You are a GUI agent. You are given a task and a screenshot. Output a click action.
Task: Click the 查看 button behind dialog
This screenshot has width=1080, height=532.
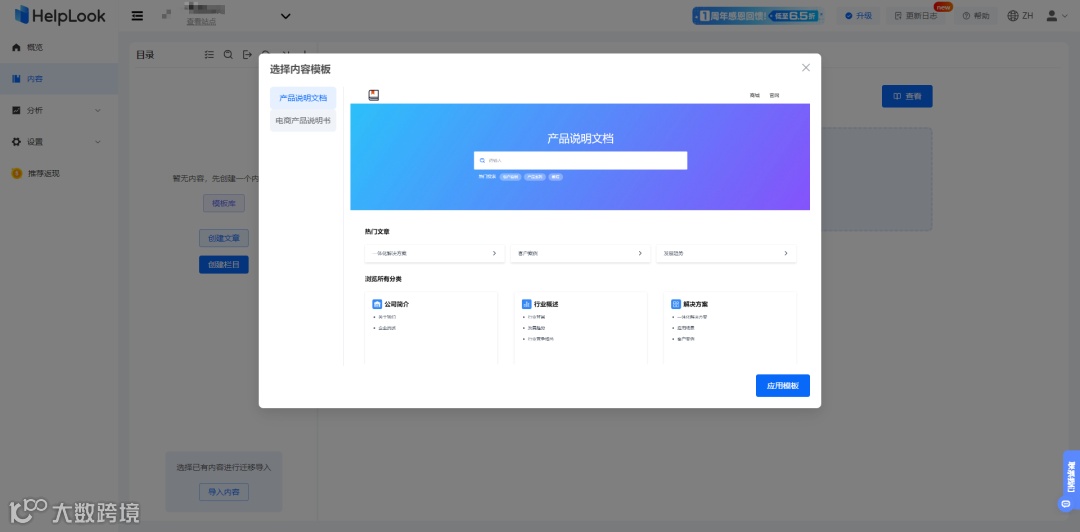pyautogui.click(x=907, y=96)
